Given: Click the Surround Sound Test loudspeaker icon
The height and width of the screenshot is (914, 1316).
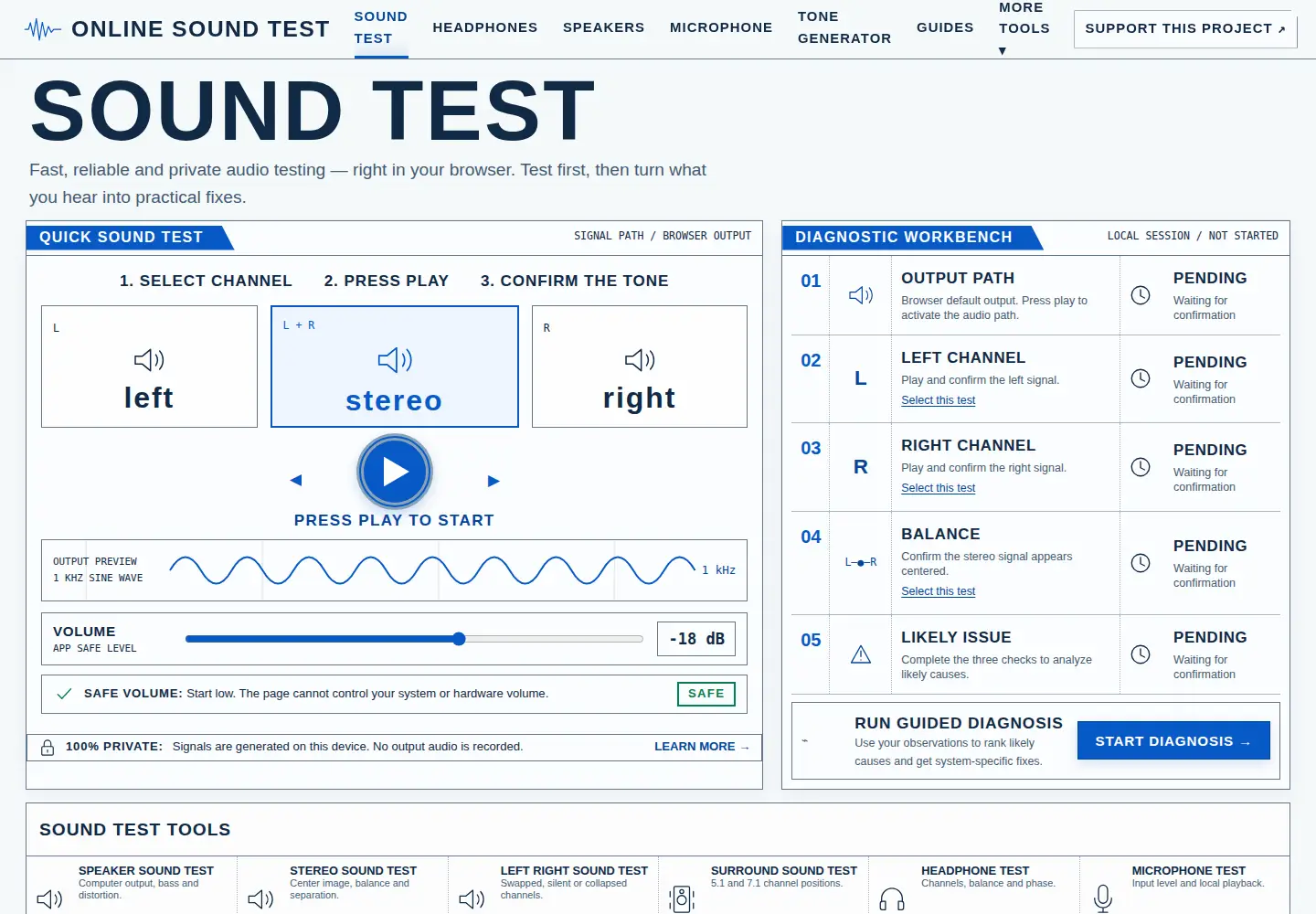Looking at the screenshot, I should tap(682, 899).
